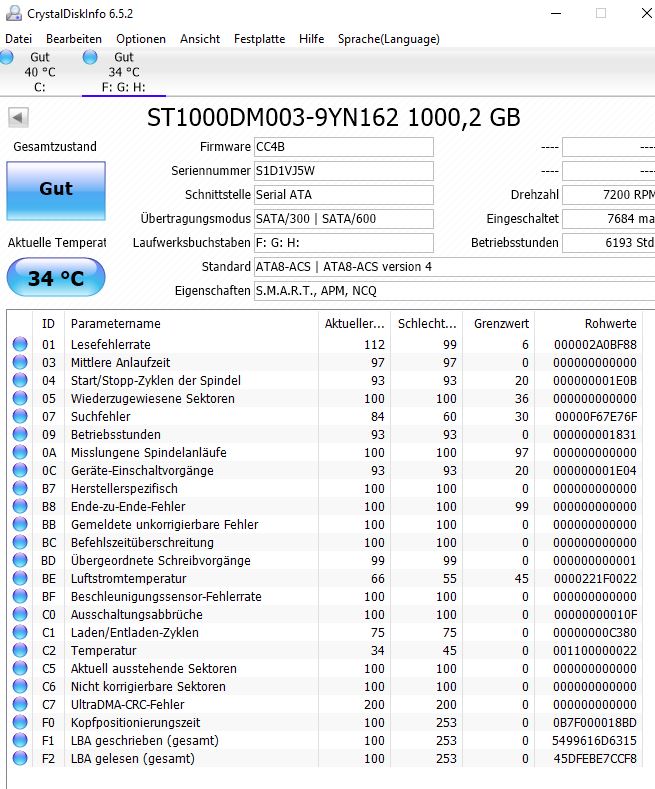The width and height of the screenshot is (655, 789).
Task: Click the Drehzahl value 7200 RPM
Action: pos(608,195)
